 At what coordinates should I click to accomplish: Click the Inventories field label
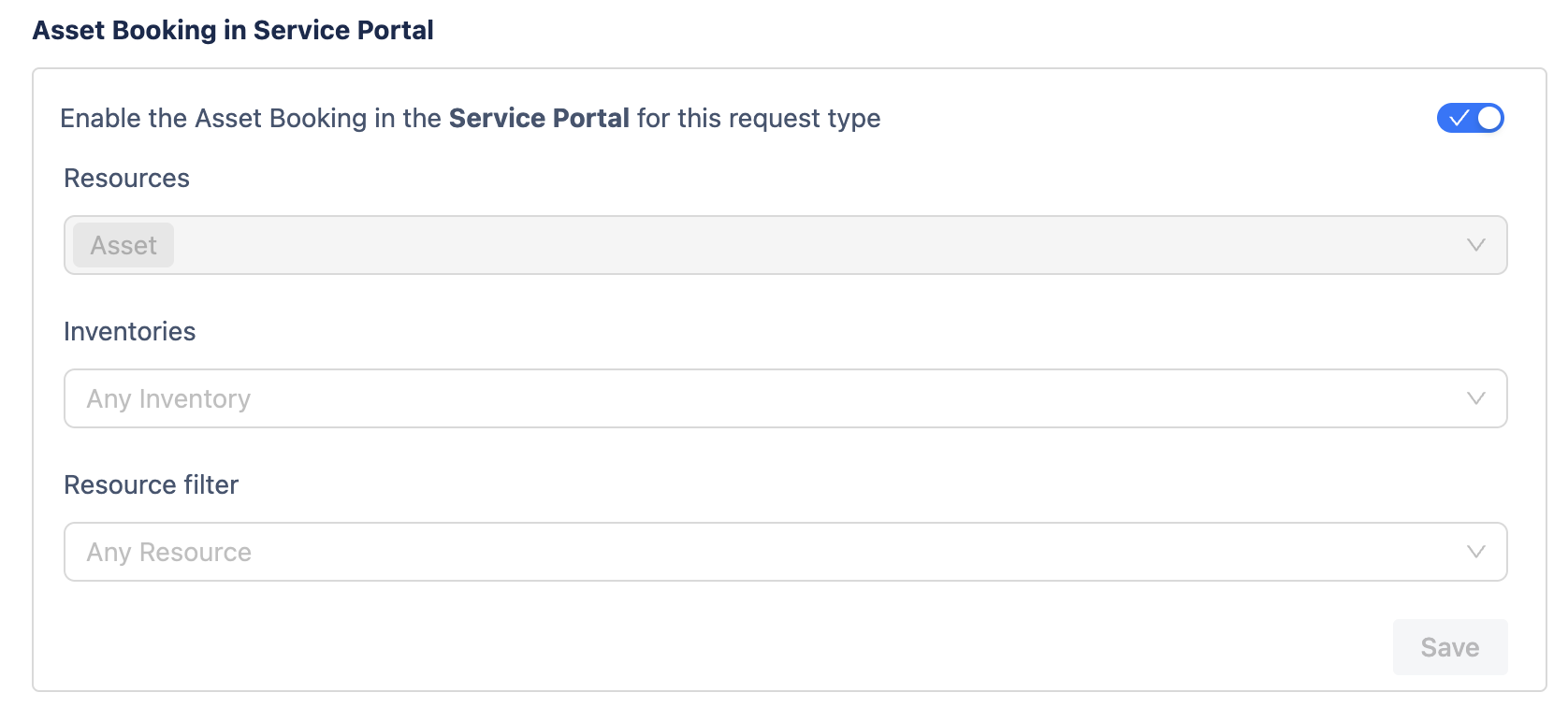pos(129,332)
